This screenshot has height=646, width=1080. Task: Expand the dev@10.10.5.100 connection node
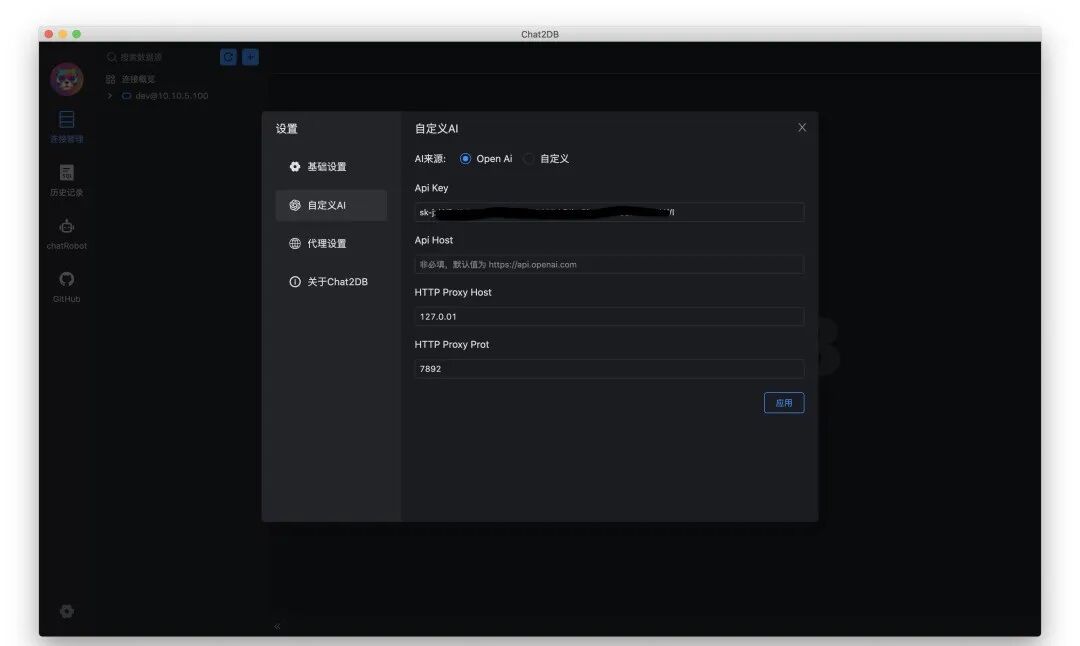click(x=109, y=95)
